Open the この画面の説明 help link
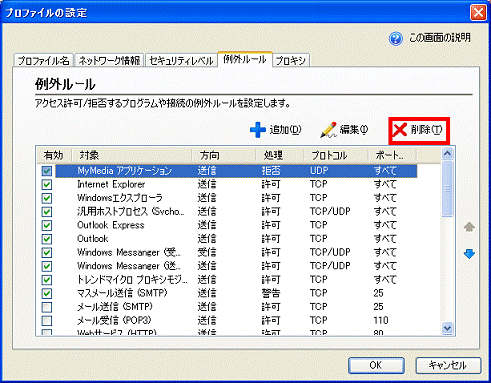 tap(440, 38)
